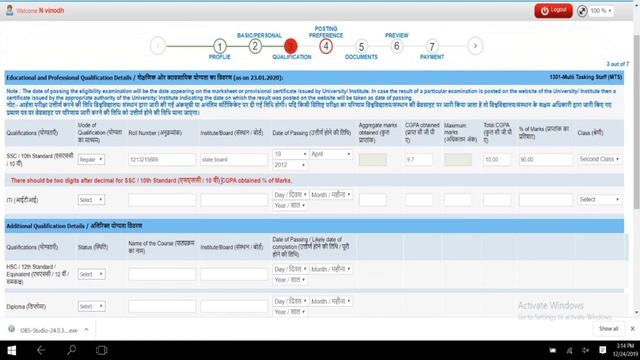The image size is (640, 360).
Task: Click ITI aggregate marks obtained field
Action: pos(373,200)
